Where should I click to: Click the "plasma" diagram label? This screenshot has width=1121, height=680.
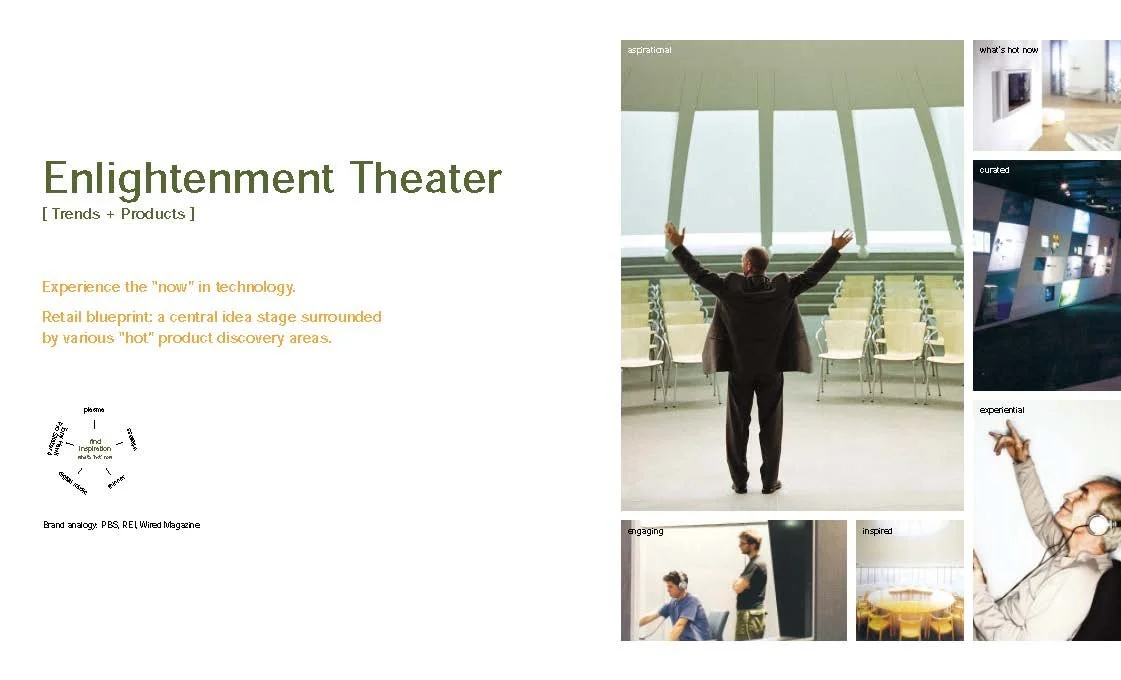[94, 410]
